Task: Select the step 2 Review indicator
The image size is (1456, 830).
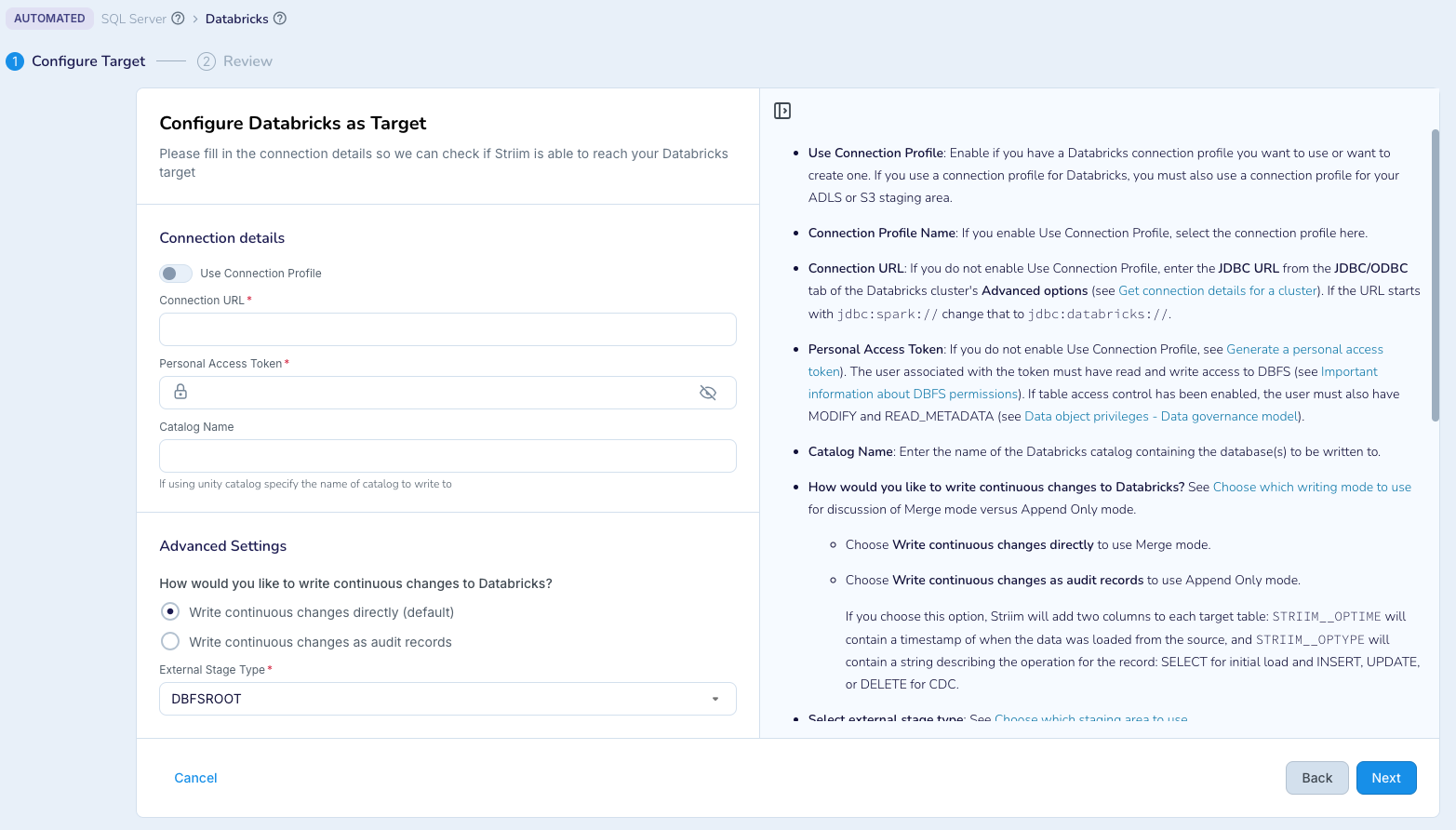Action: (206, 60)
